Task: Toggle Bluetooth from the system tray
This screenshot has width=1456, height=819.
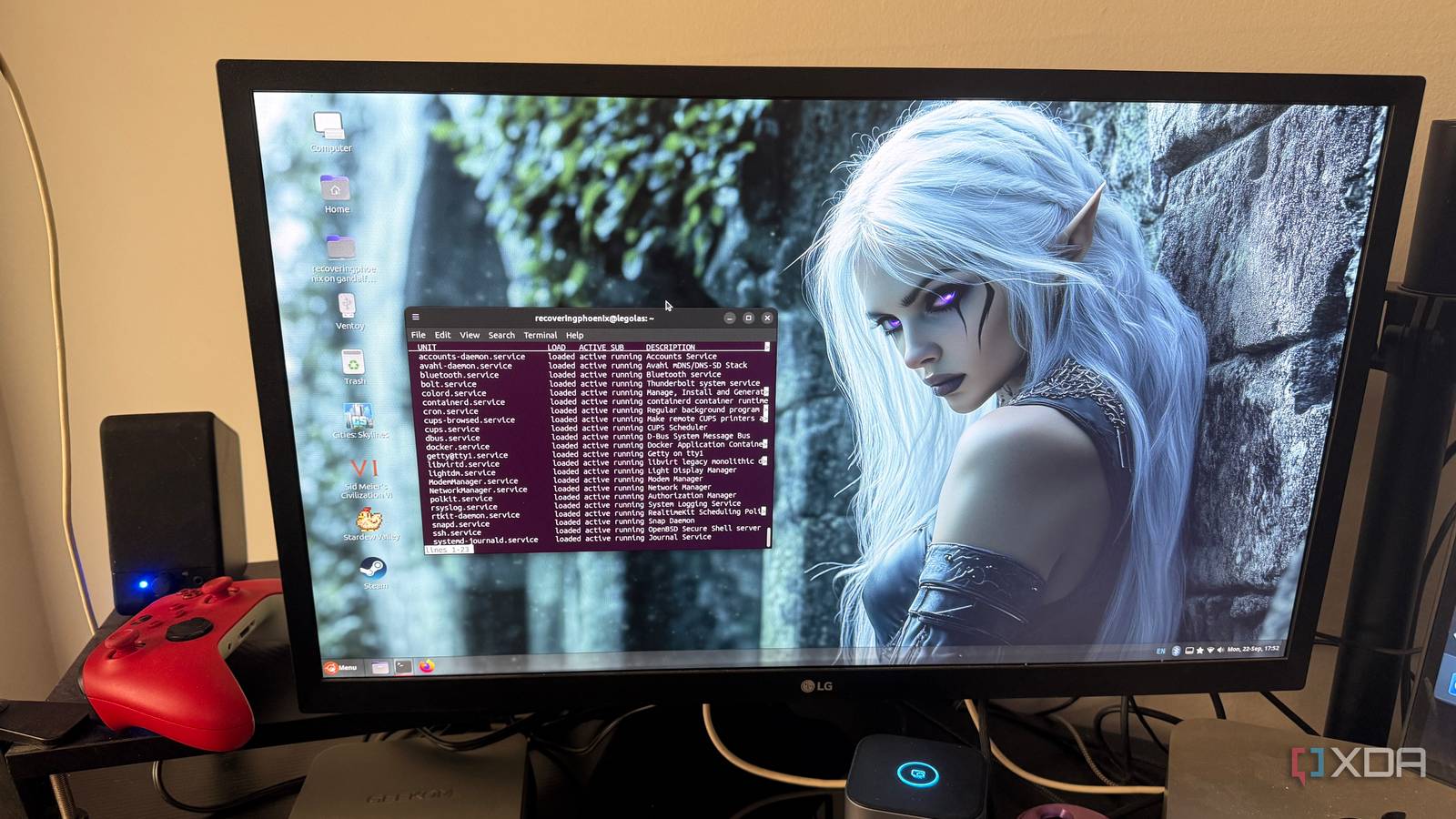Action: coord(1177,650)
